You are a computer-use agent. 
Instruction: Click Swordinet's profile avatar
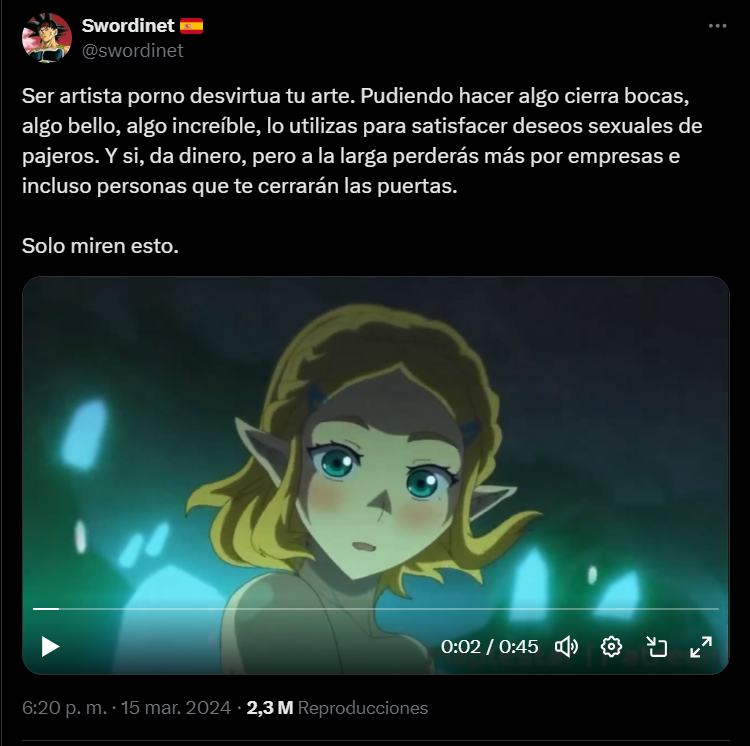47,38
